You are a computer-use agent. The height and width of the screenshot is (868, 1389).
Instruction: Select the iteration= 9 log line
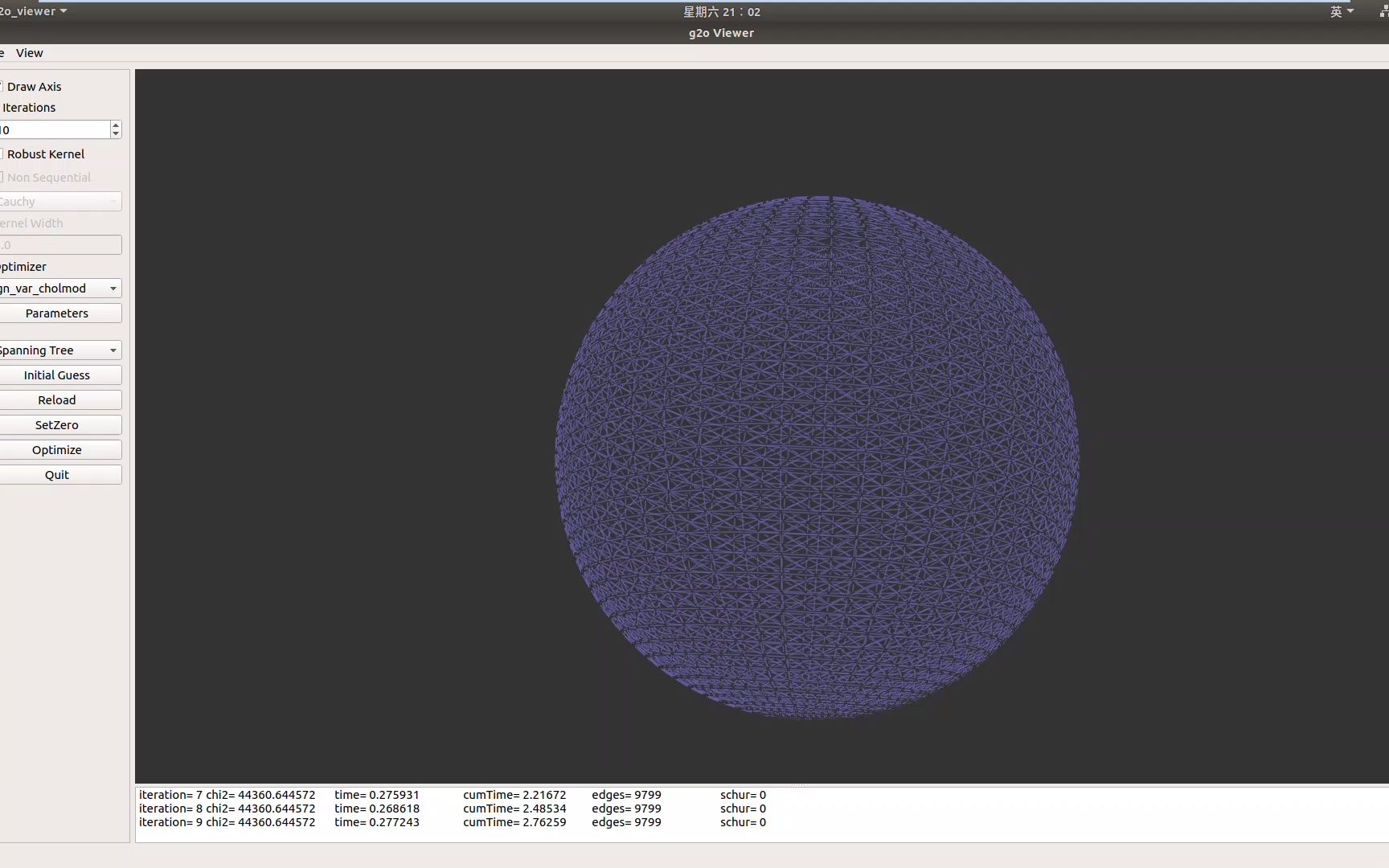tap(453, 822)
